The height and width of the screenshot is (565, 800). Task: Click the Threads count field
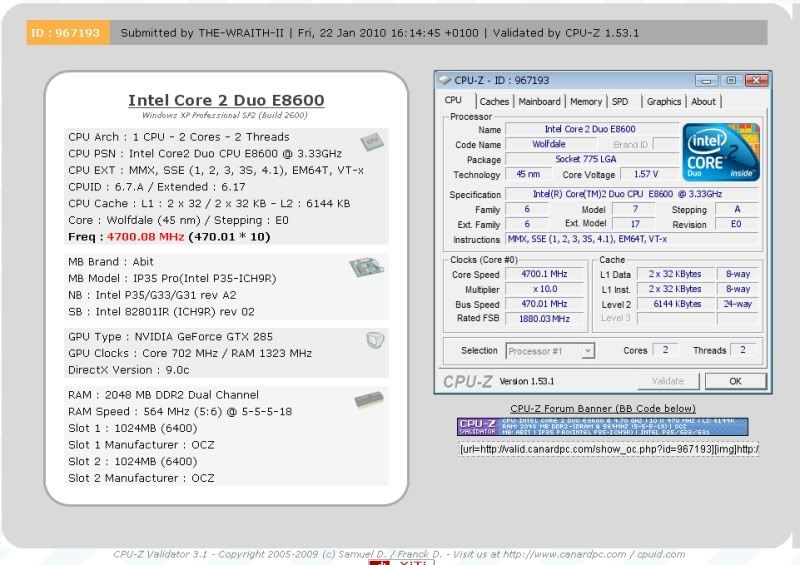743,350
